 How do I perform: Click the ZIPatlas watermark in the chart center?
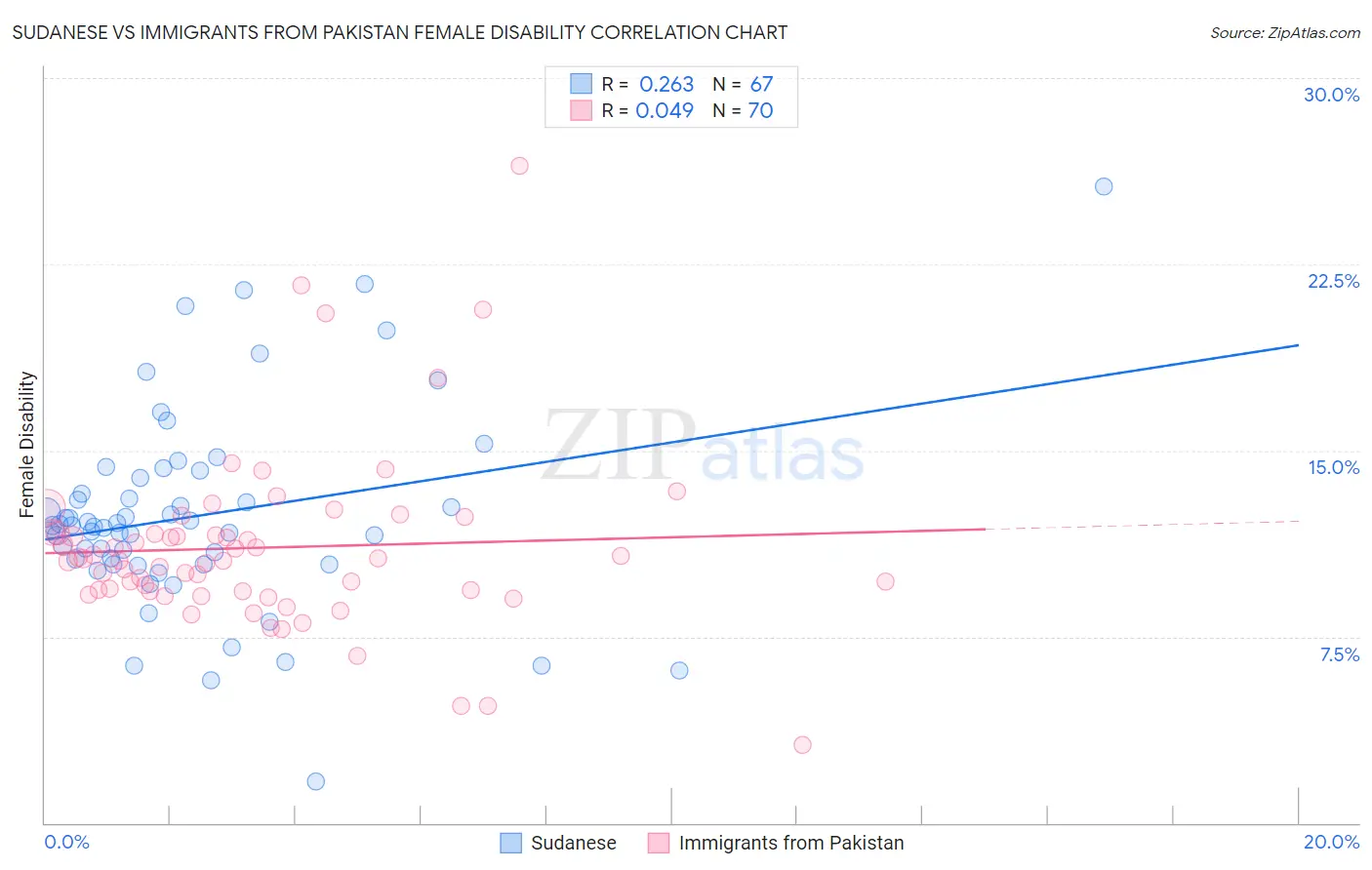pyautogui.click(x=704, y=446)
